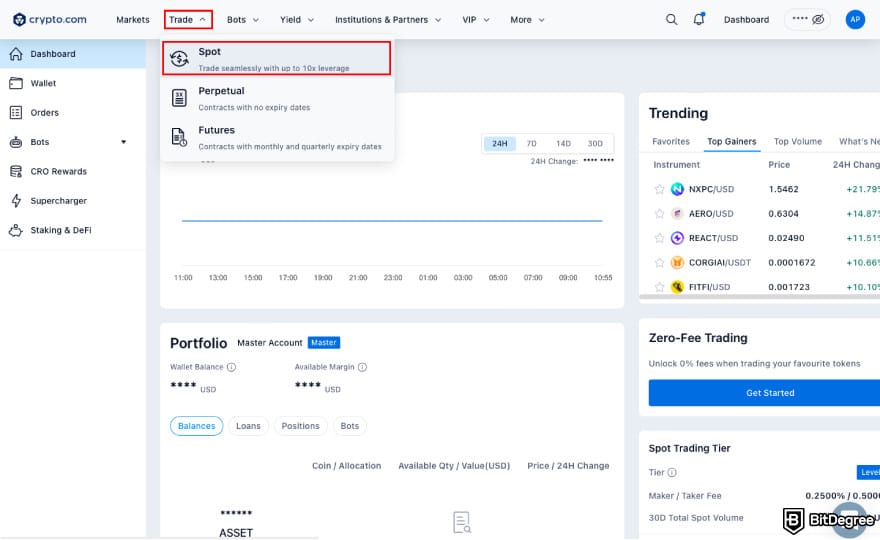This screenshot has height=540, width=880.
Task: Toggle balance visibility eye icon
Action: [818, 20]
